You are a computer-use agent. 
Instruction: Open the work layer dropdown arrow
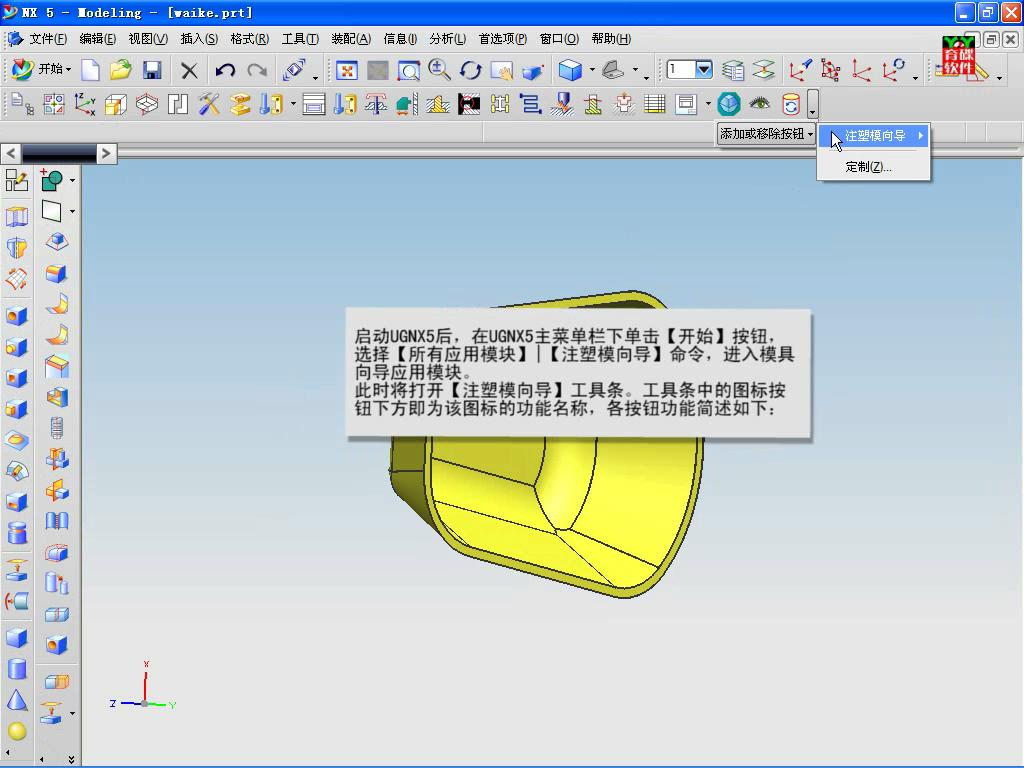click(x=703, y=69)
